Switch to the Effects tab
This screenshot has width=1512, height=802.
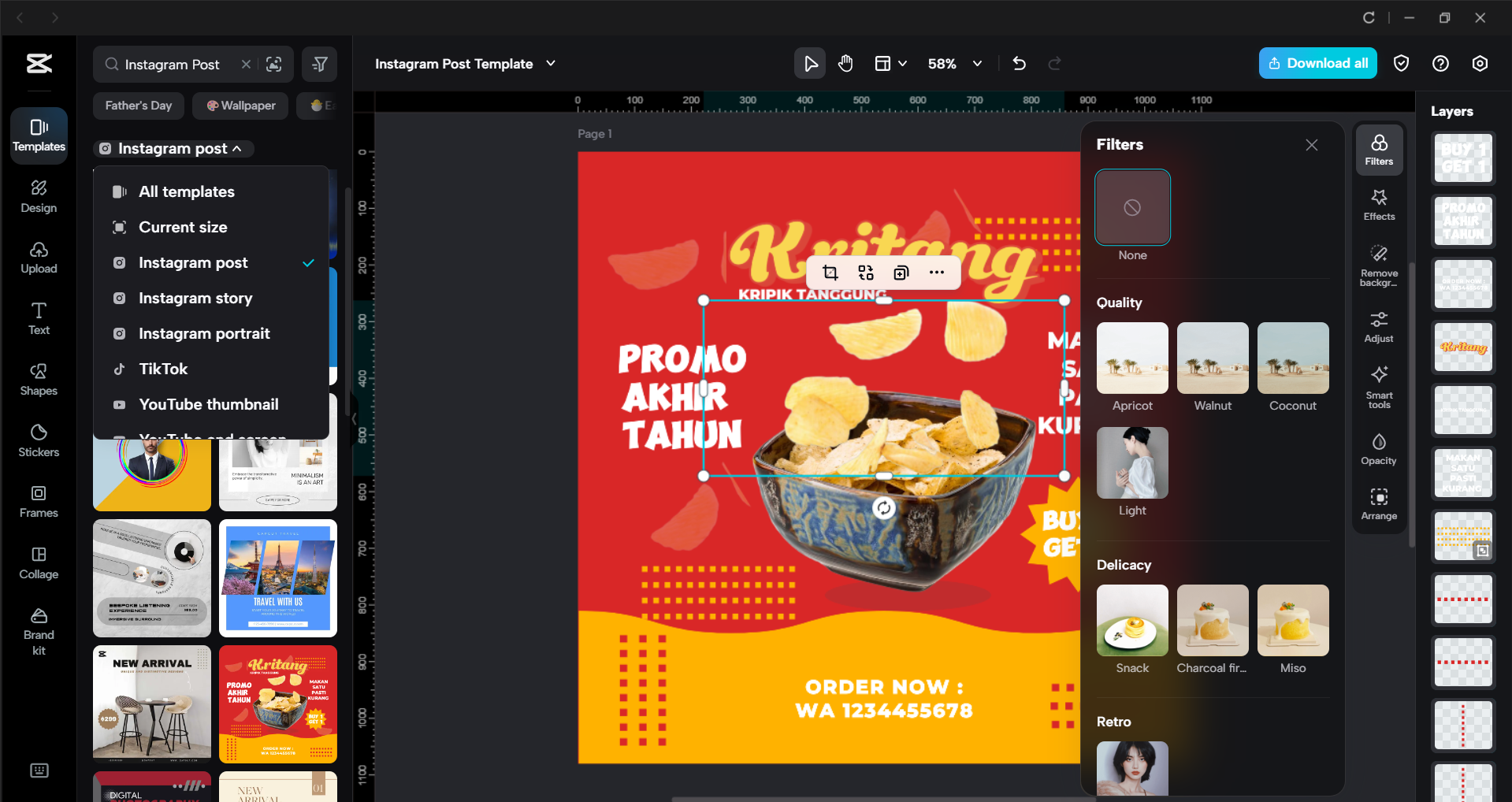[1378, 204]
